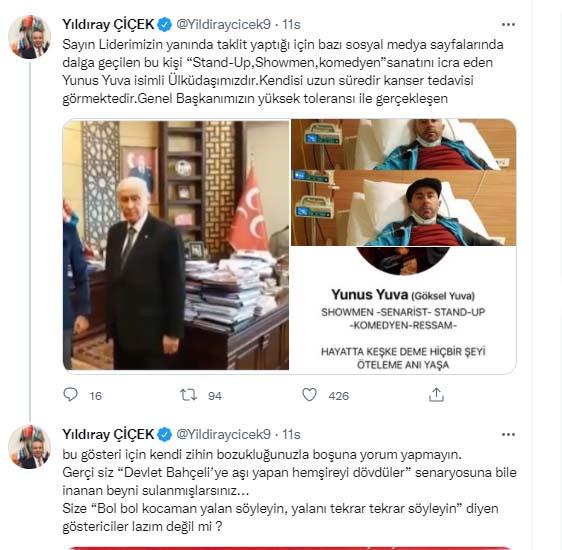Open the hospital bed photos of Yunus Yuva
Image resolution: width=562 pixels, height=550 pixels.
click(x=404, y=182)
